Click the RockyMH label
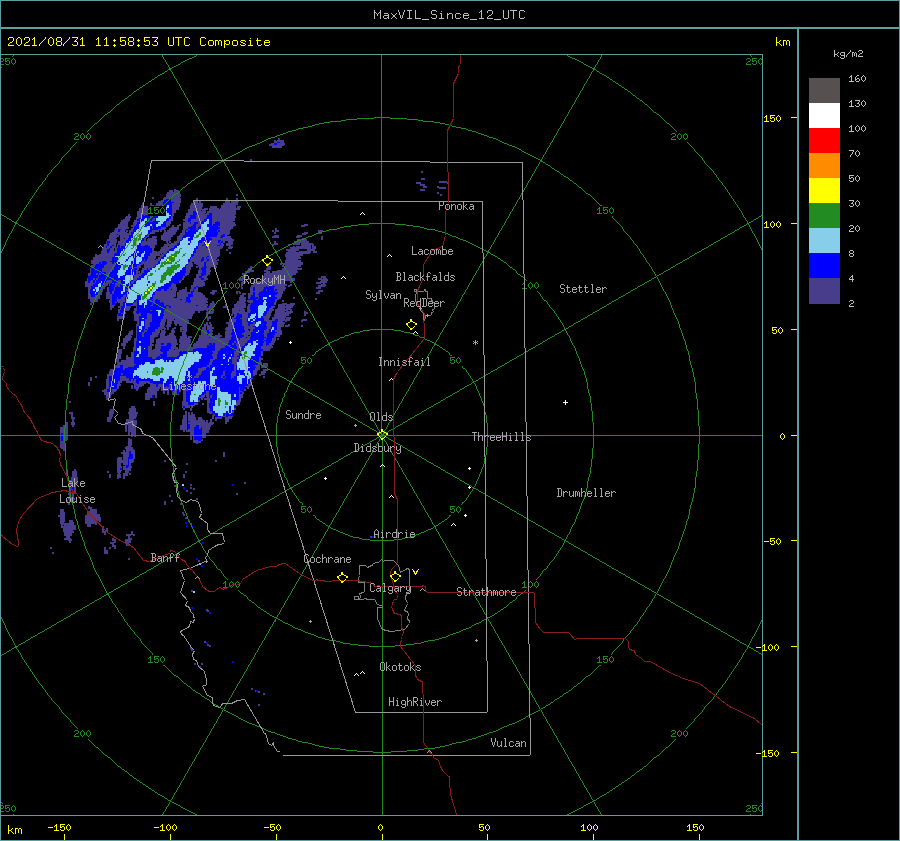 point(264,280)
